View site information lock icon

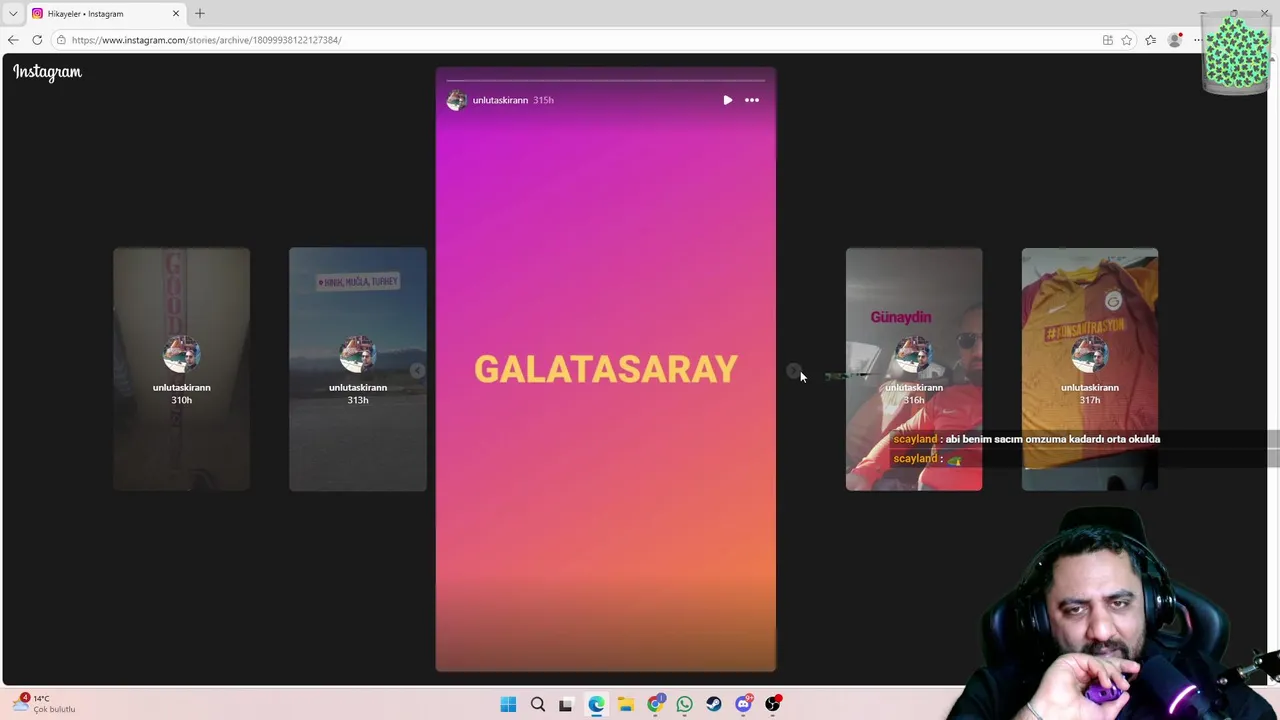61,40
